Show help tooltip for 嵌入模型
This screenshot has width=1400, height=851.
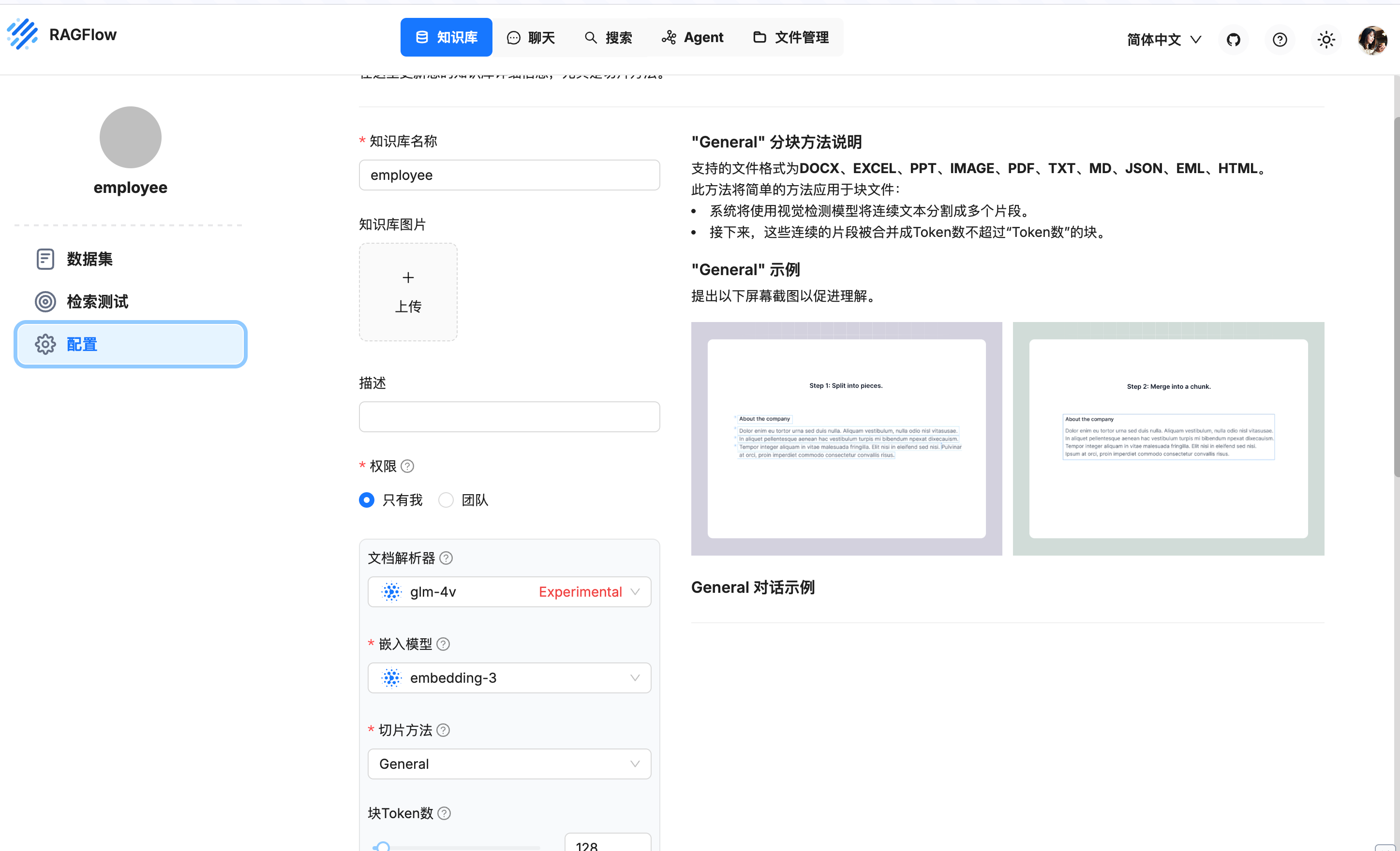pyautogui.click(x=443, y=644)
